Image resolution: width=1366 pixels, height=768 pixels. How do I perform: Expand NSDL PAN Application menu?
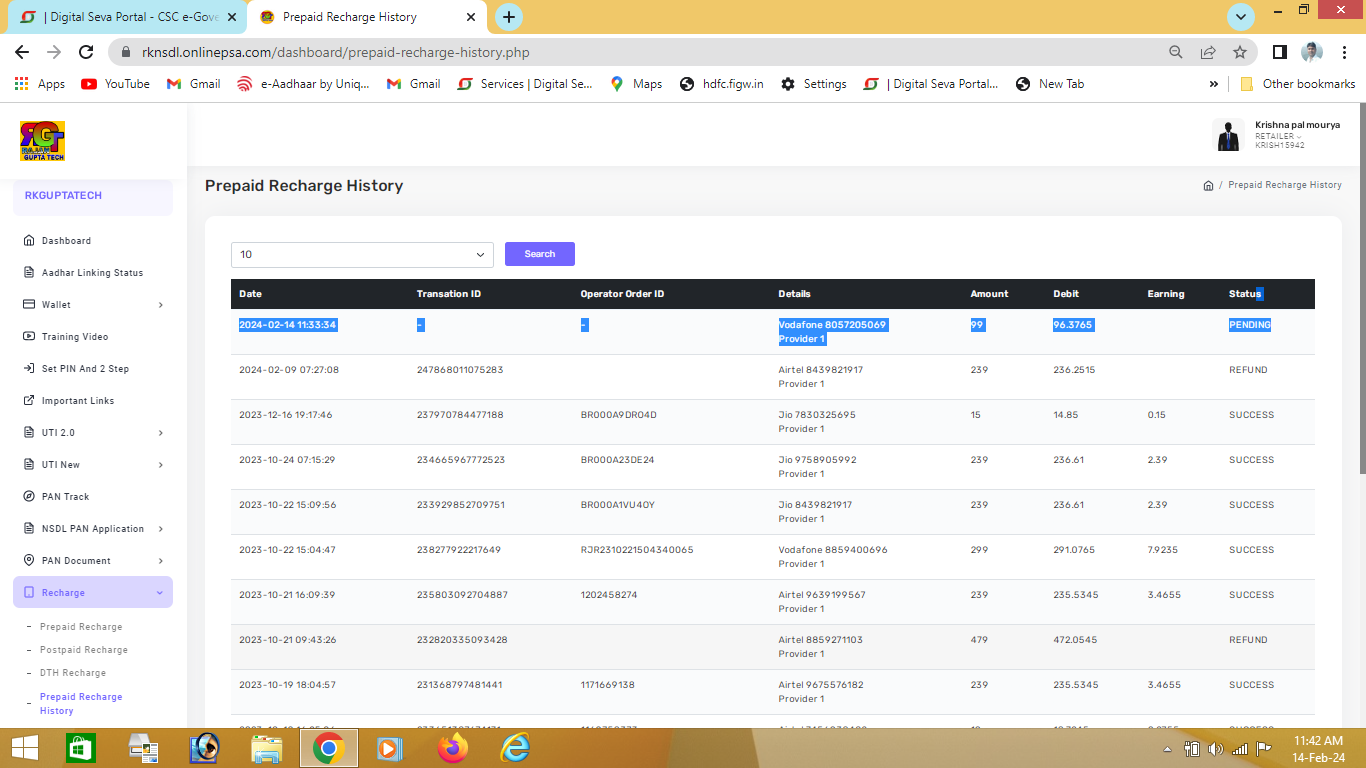tap(93, 529)
